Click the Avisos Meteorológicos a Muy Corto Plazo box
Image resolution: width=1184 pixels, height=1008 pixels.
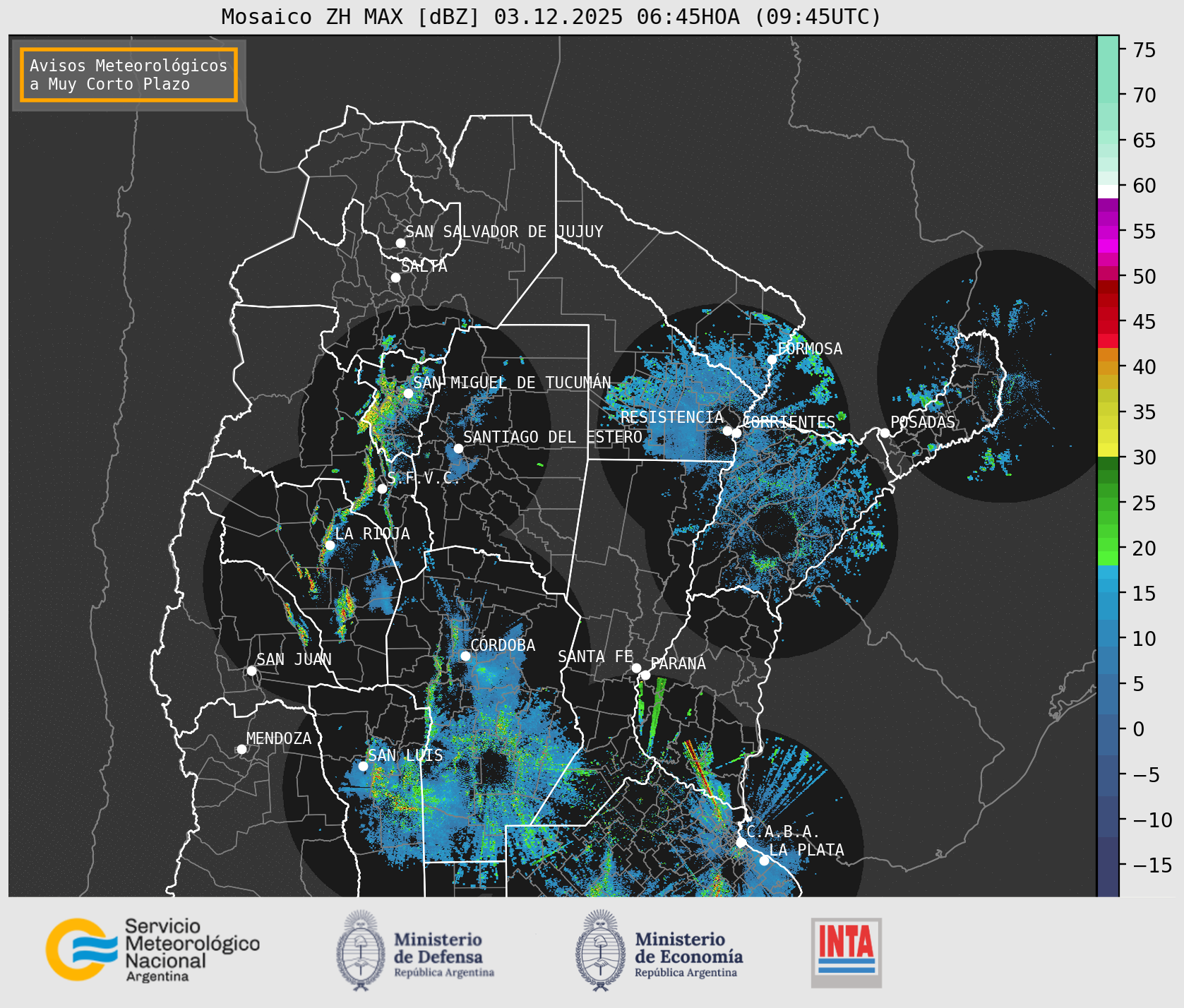(128, 76)
